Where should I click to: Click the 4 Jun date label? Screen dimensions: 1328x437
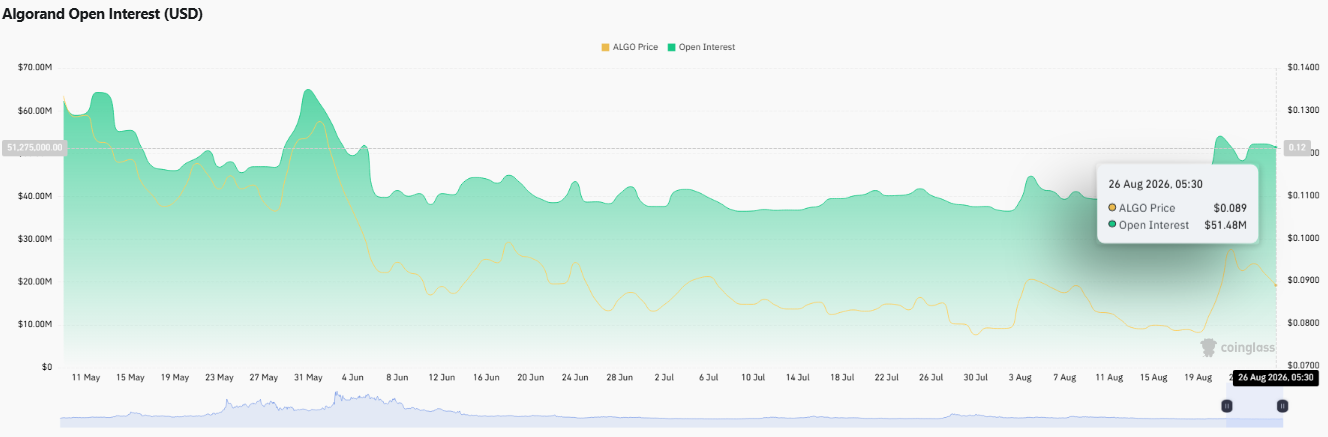tap(353, 378)
